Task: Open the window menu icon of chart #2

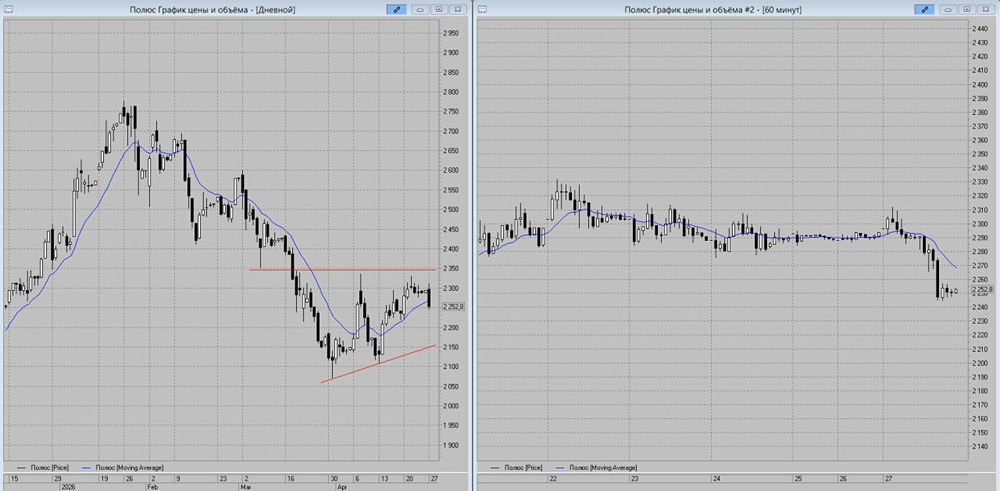Action: point(482,10)
